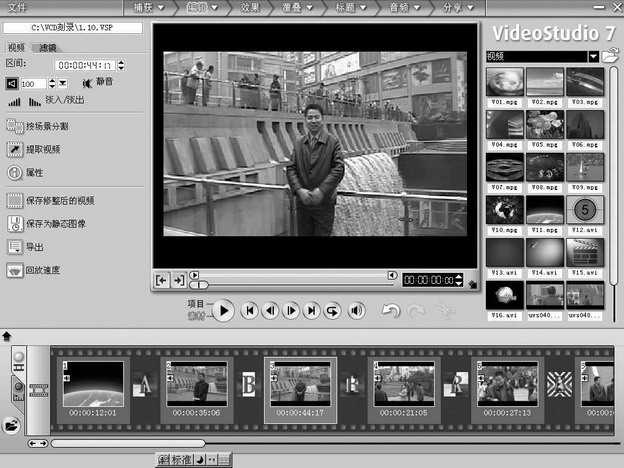Click the 提取视频 (extract video) icon
This screenshot has width=624, height=468.
click(15, 149)
